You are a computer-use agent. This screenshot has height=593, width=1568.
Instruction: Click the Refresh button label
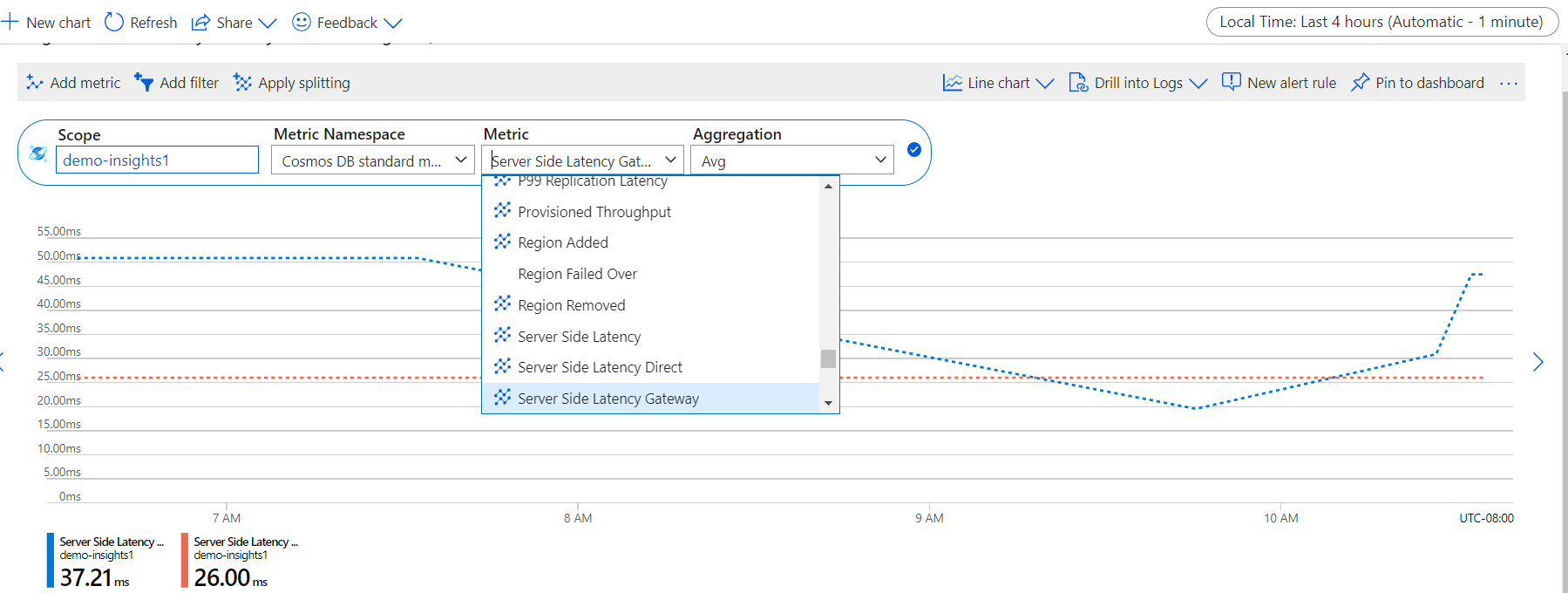153,23
